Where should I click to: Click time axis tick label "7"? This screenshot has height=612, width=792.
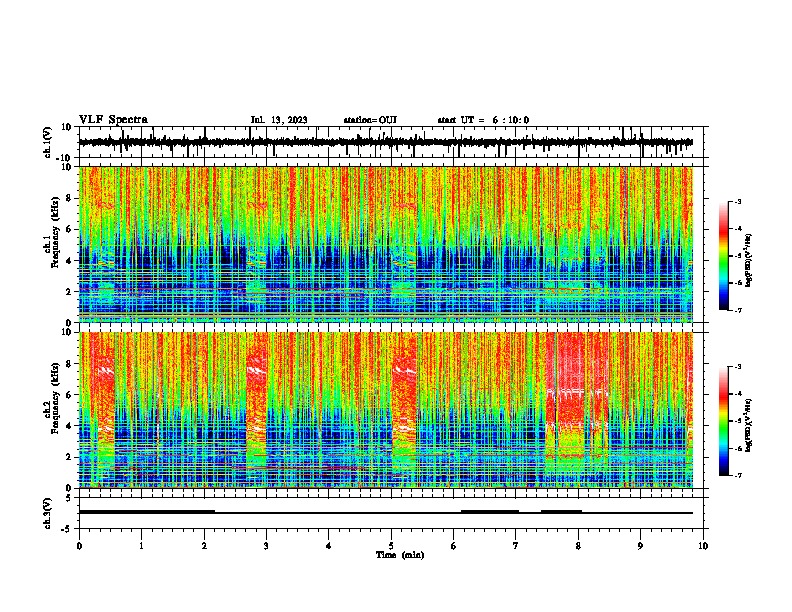(x=516, y=546)
